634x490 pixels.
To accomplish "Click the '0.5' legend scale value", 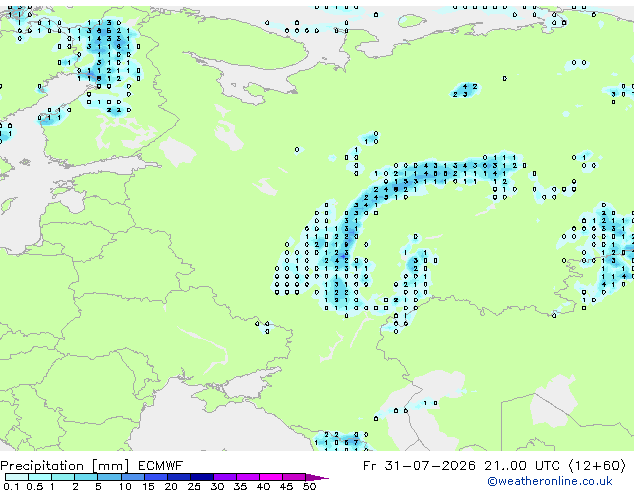I will click(x=34, y=486).
